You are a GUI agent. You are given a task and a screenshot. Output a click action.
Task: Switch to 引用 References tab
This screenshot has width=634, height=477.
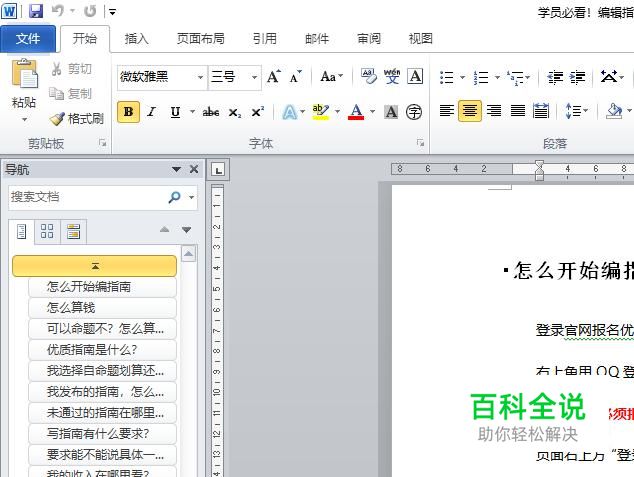(265, 39)
